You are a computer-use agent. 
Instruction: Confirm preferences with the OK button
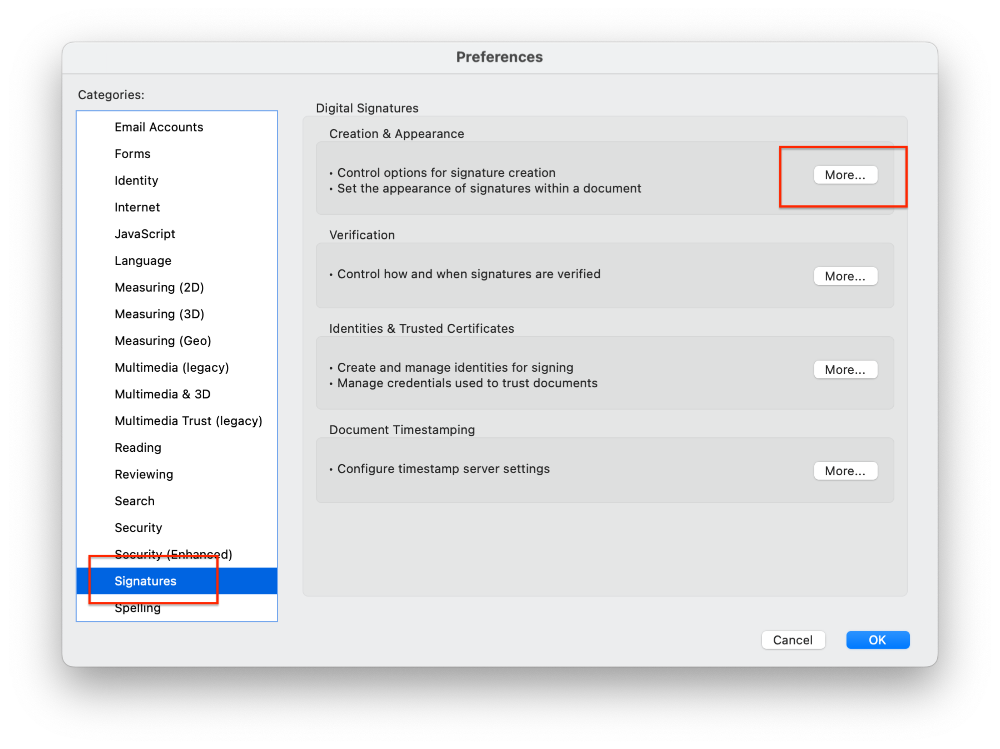coord(877,640)
